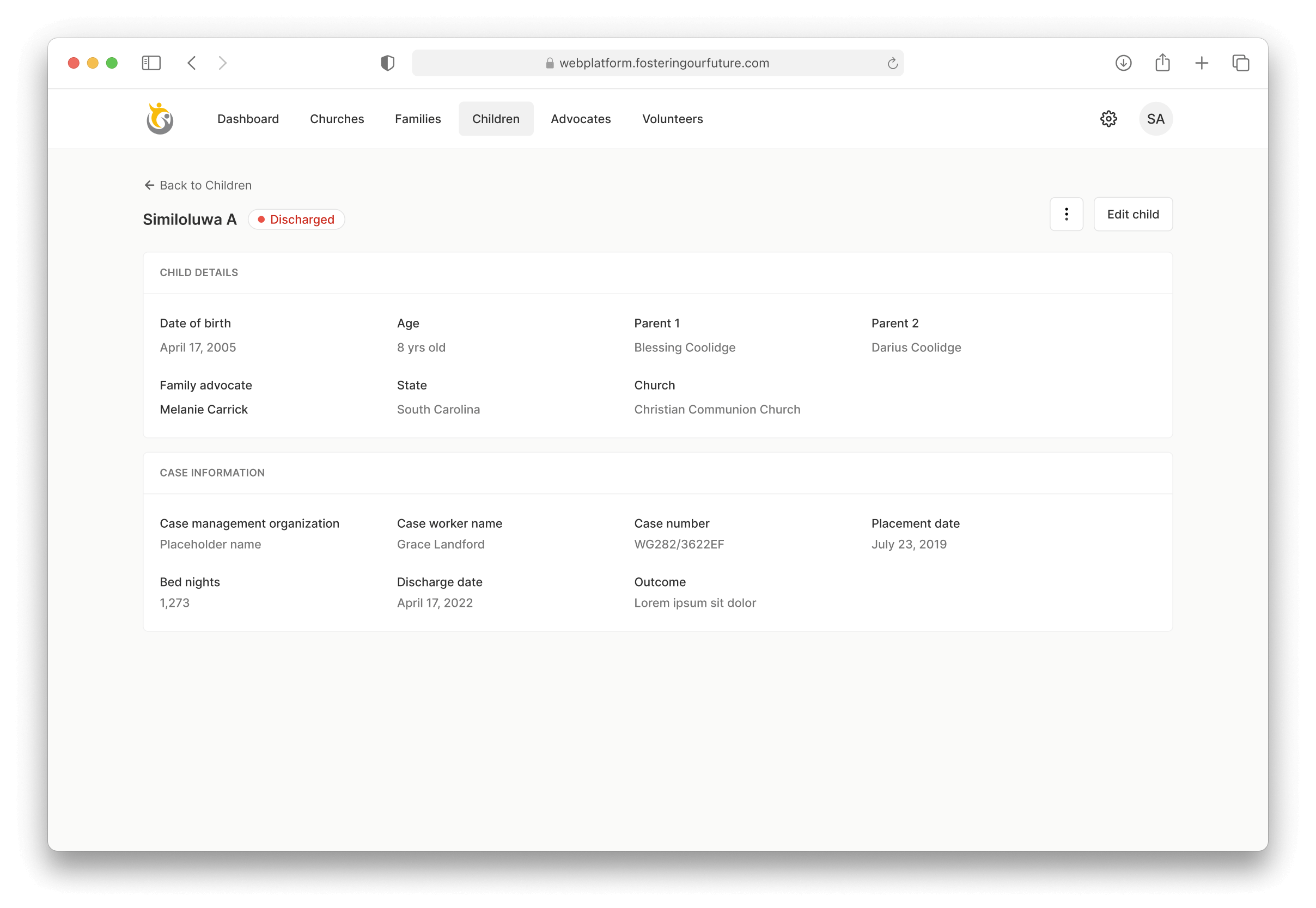This screenshot has width=1316, height=908.
Task: Toggle the browser sidebar panel icon
Action: point(151,63)
